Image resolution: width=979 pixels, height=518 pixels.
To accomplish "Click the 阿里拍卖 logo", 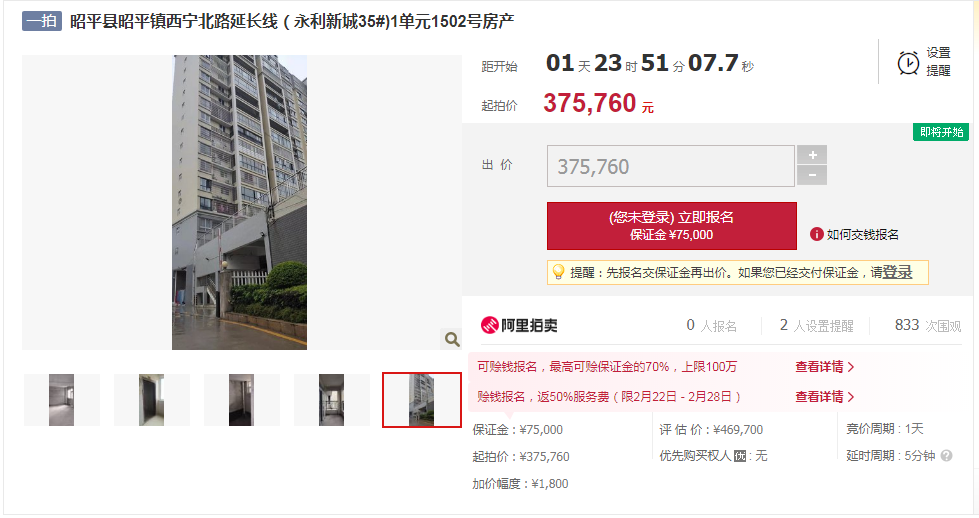I will click(519, 325).
